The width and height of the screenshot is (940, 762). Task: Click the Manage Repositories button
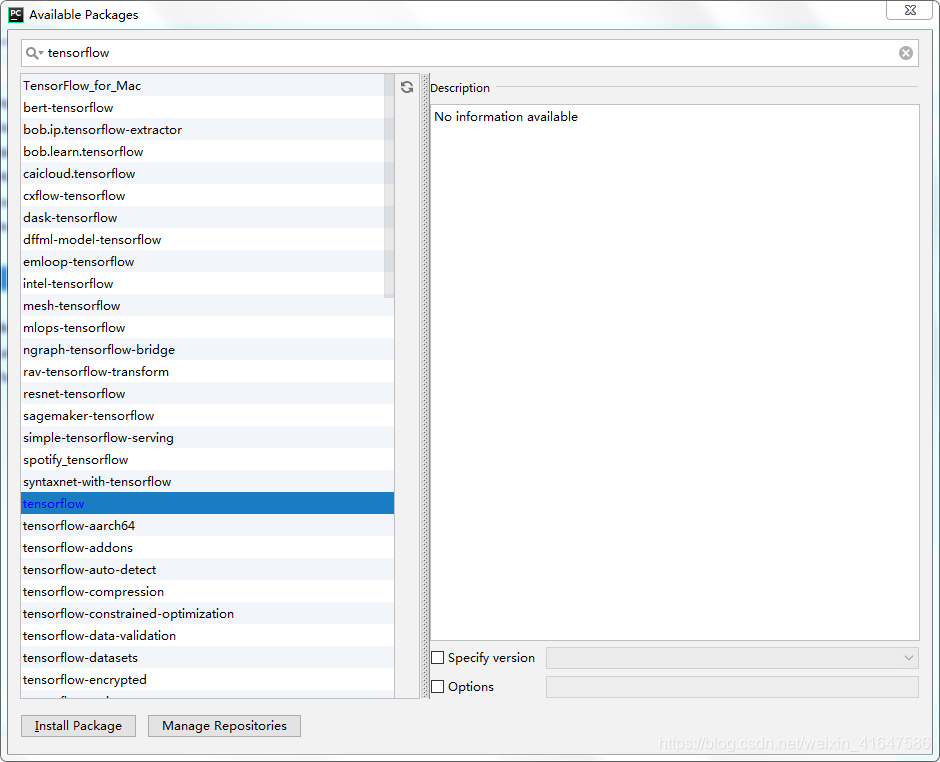[224, 725]
